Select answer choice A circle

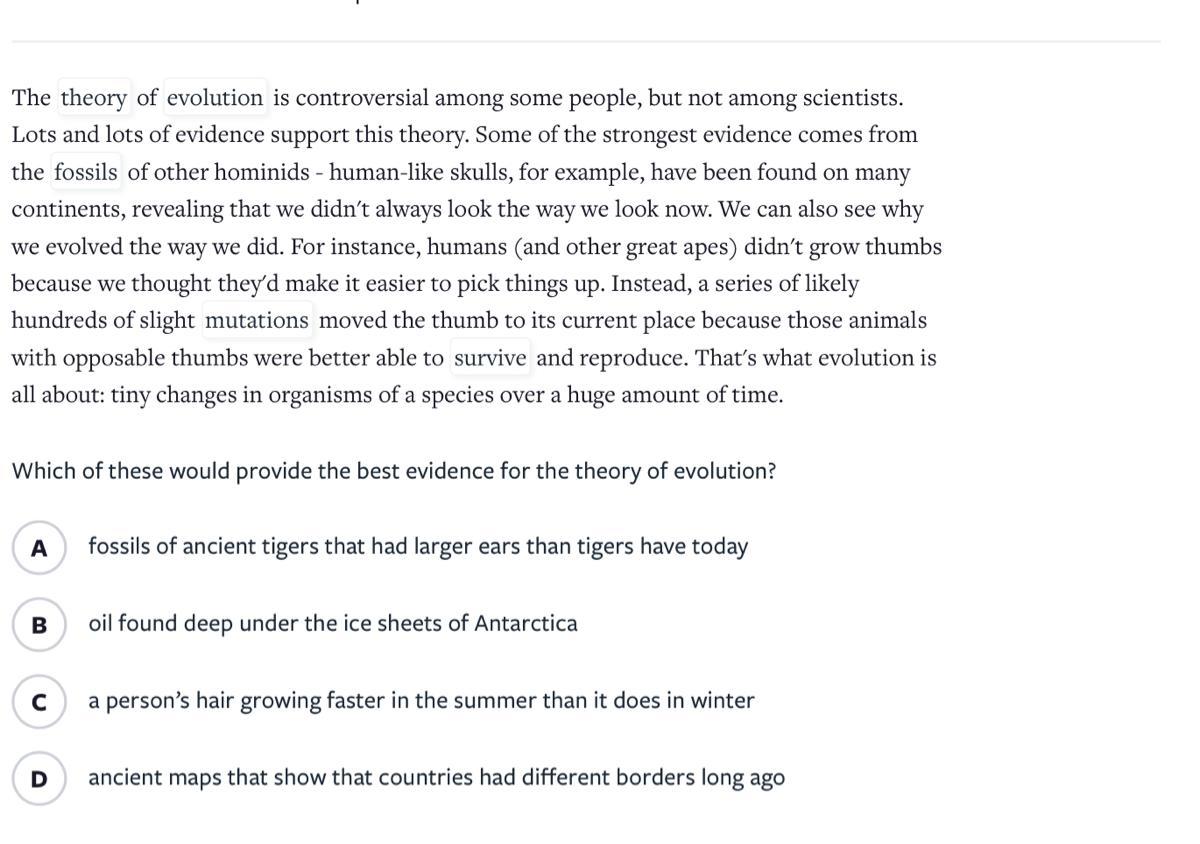click(39, 548)
